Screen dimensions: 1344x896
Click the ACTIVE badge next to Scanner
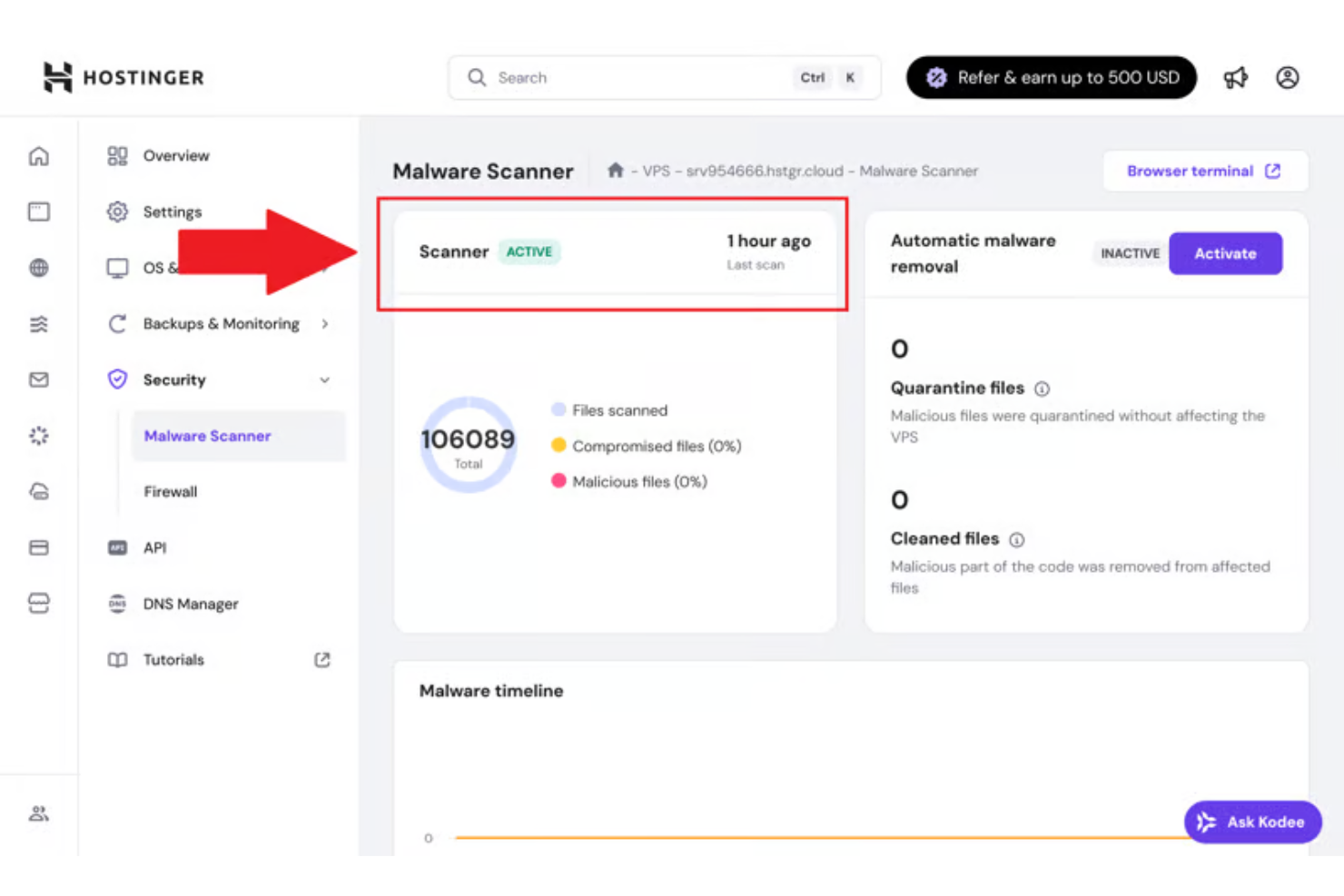click(529, 251)
